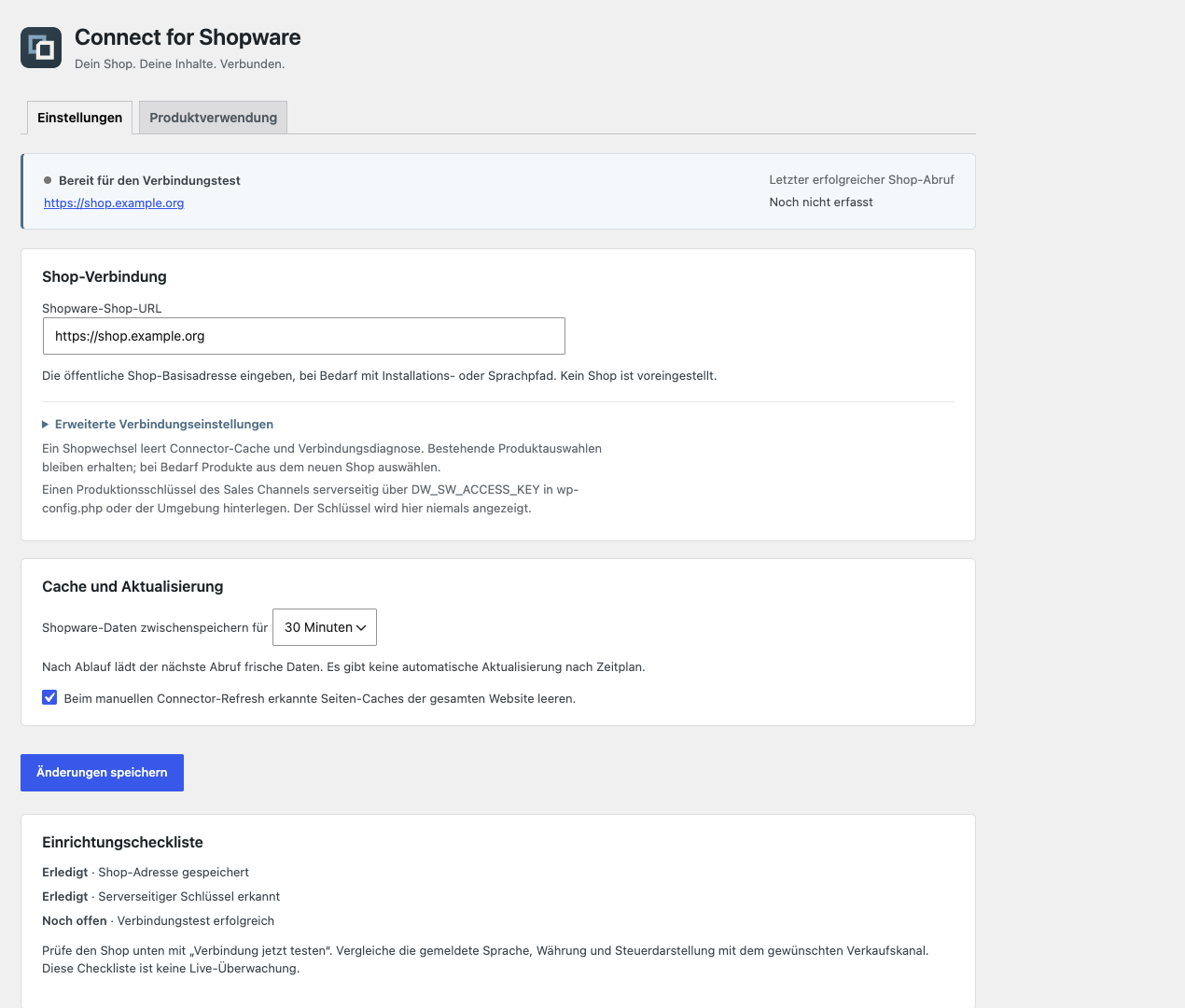
Task: Focus the Shopware-Shop-URL input field
Action: pos(304,336)
